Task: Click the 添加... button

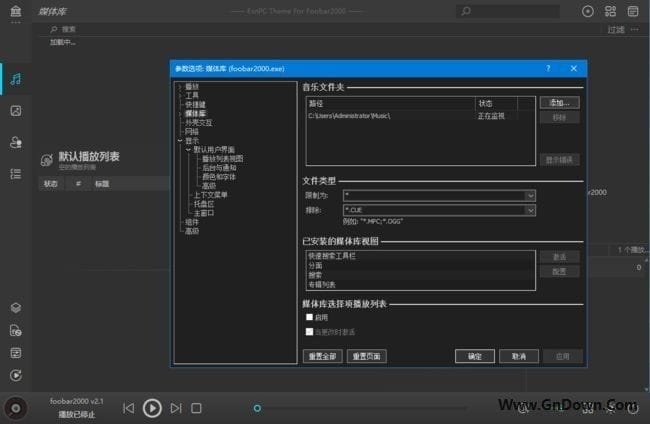Action: [559, 103]
